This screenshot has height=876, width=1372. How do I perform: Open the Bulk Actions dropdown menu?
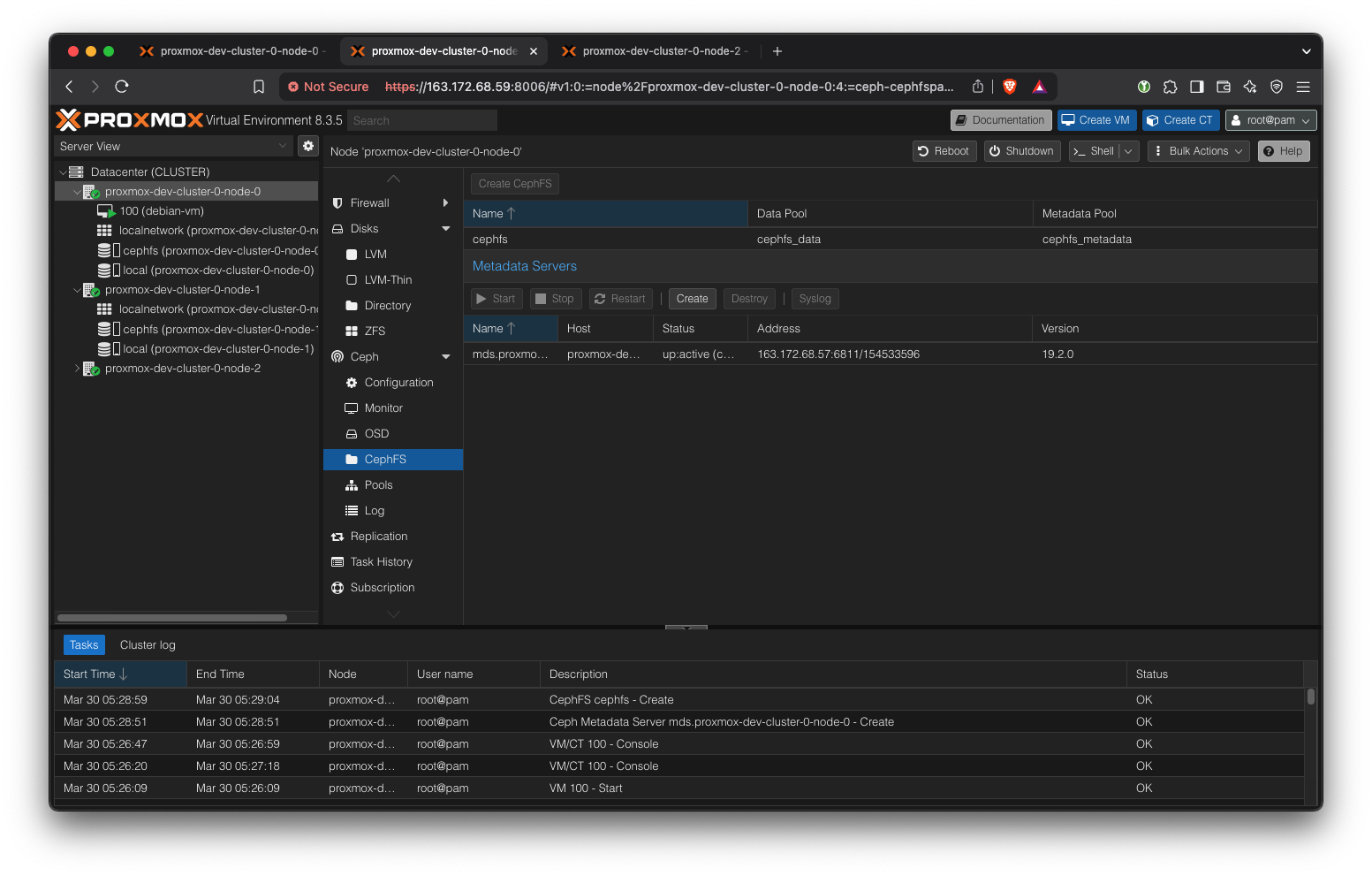point(1198,151)
